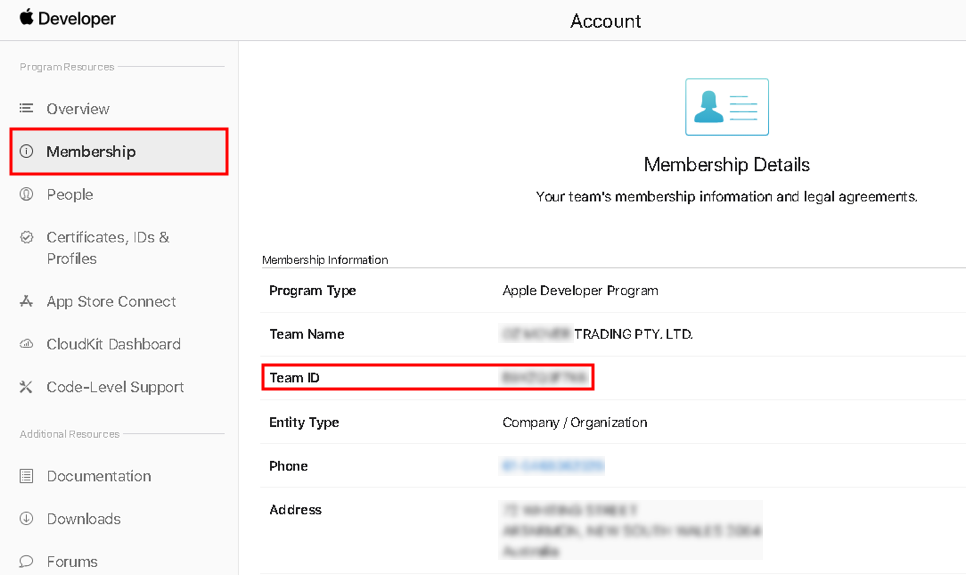Click the App Store Connect icon
The image size is (966, 575).
coord(26,301)
